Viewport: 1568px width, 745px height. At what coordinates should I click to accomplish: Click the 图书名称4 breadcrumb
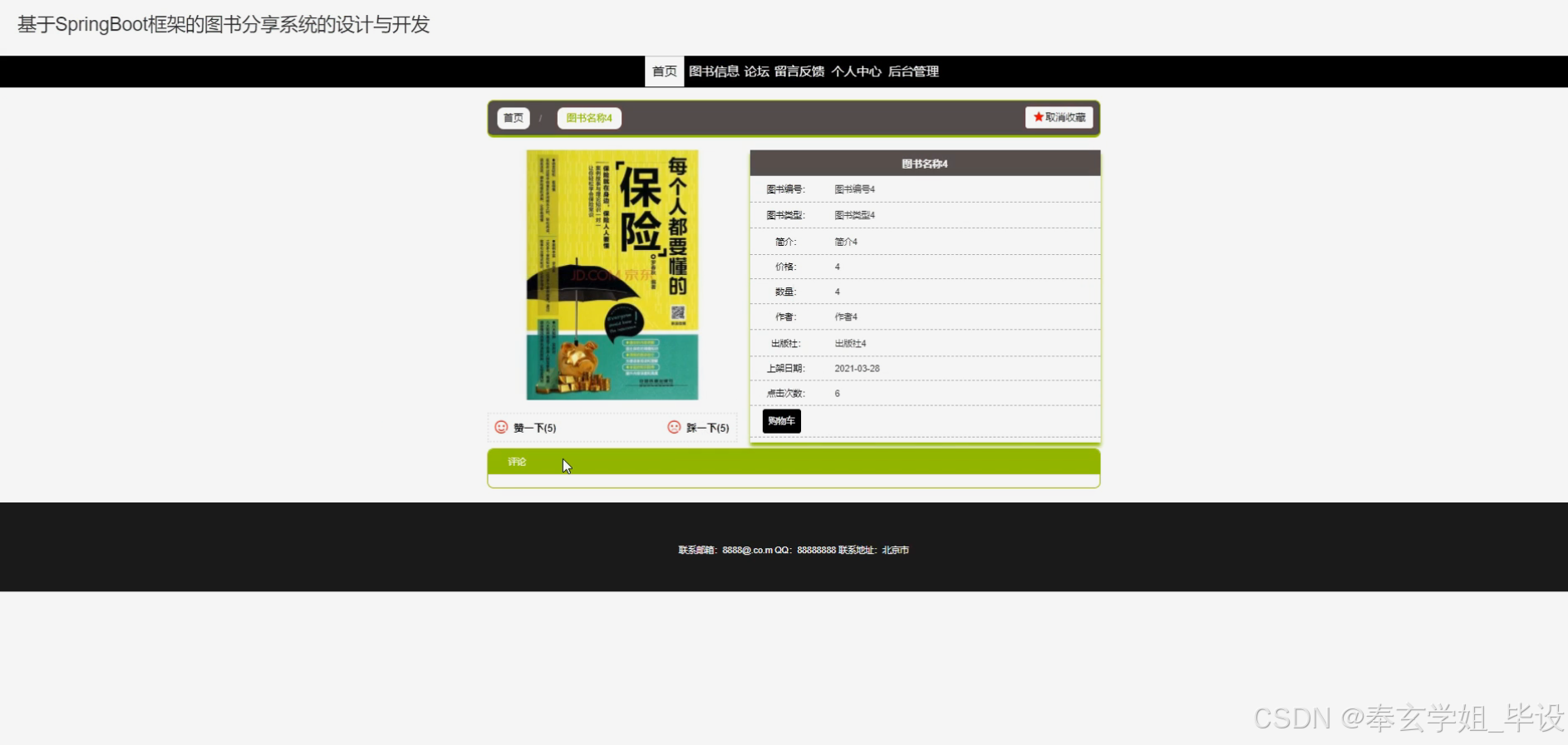pyautogui.click(x=589, y=118)
